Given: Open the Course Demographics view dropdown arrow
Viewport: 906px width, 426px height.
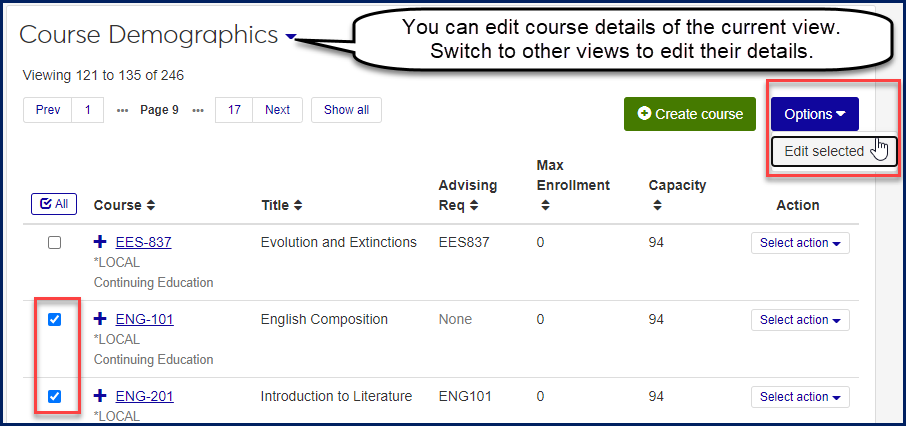Looking at the screenshot, I should [x=291, y=37].
